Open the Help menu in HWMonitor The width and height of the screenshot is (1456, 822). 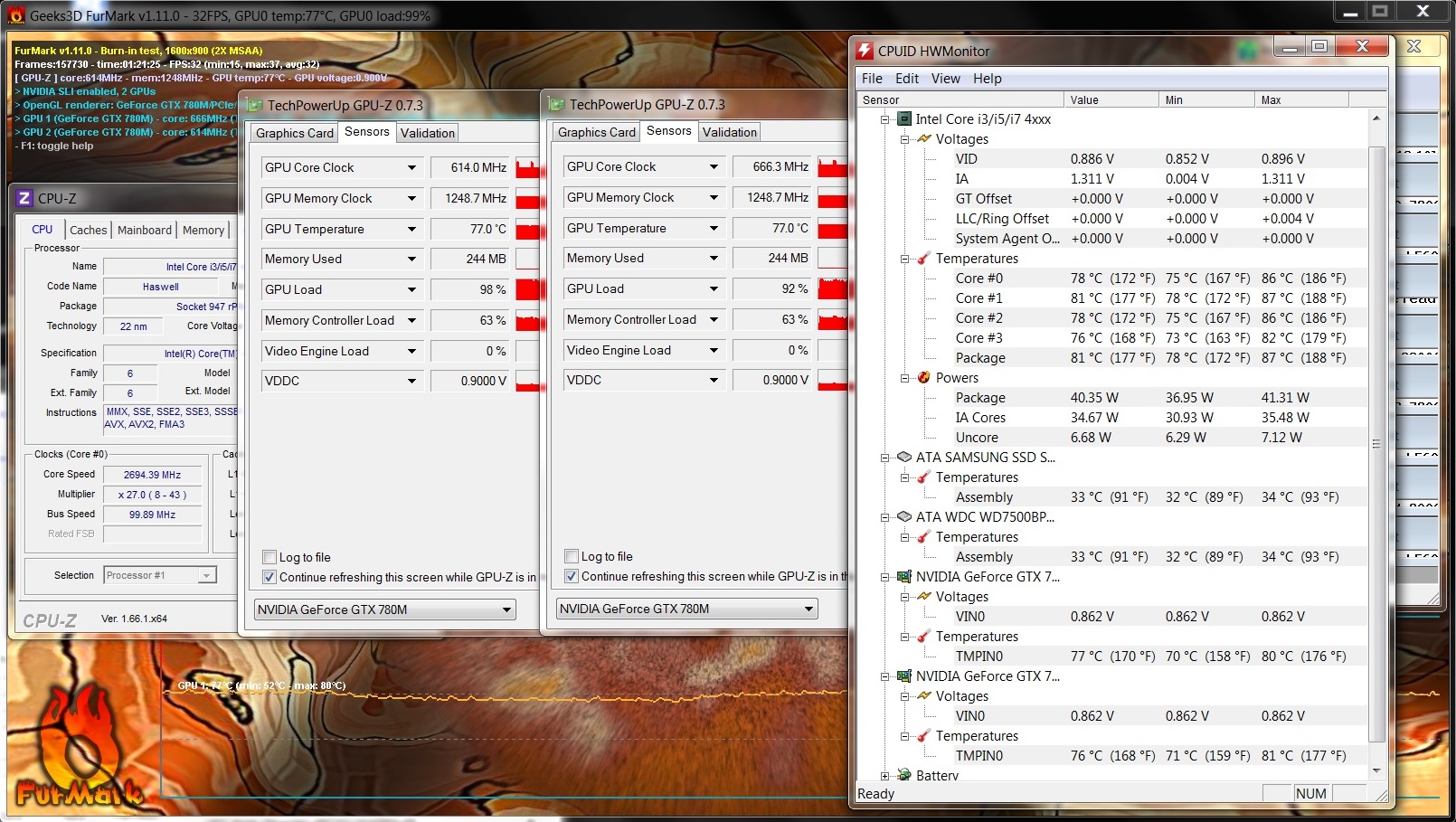coord(988,79)
